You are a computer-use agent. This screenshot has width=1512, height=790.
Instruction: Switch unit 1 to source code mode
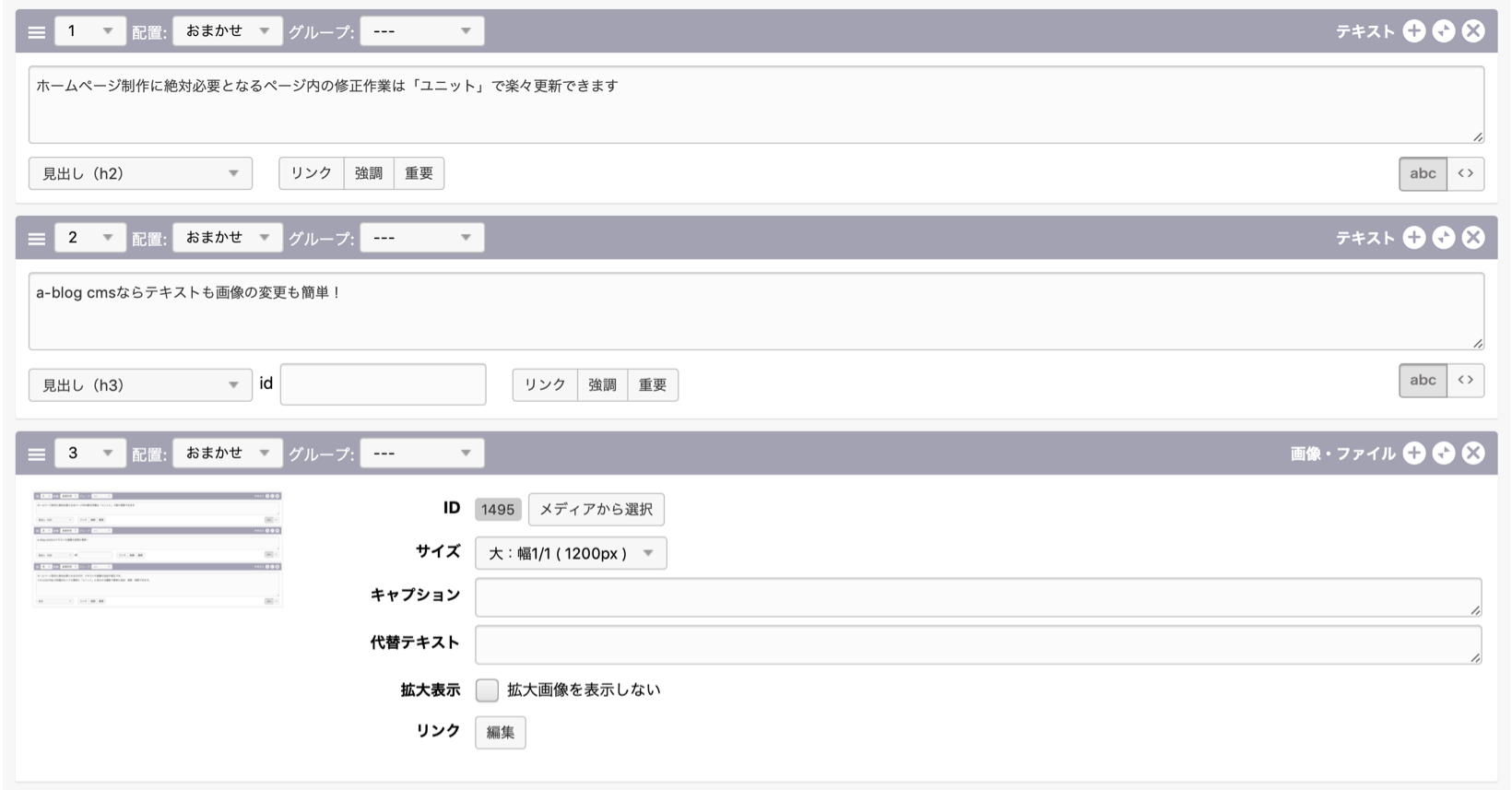click(x=1465, y=173)
